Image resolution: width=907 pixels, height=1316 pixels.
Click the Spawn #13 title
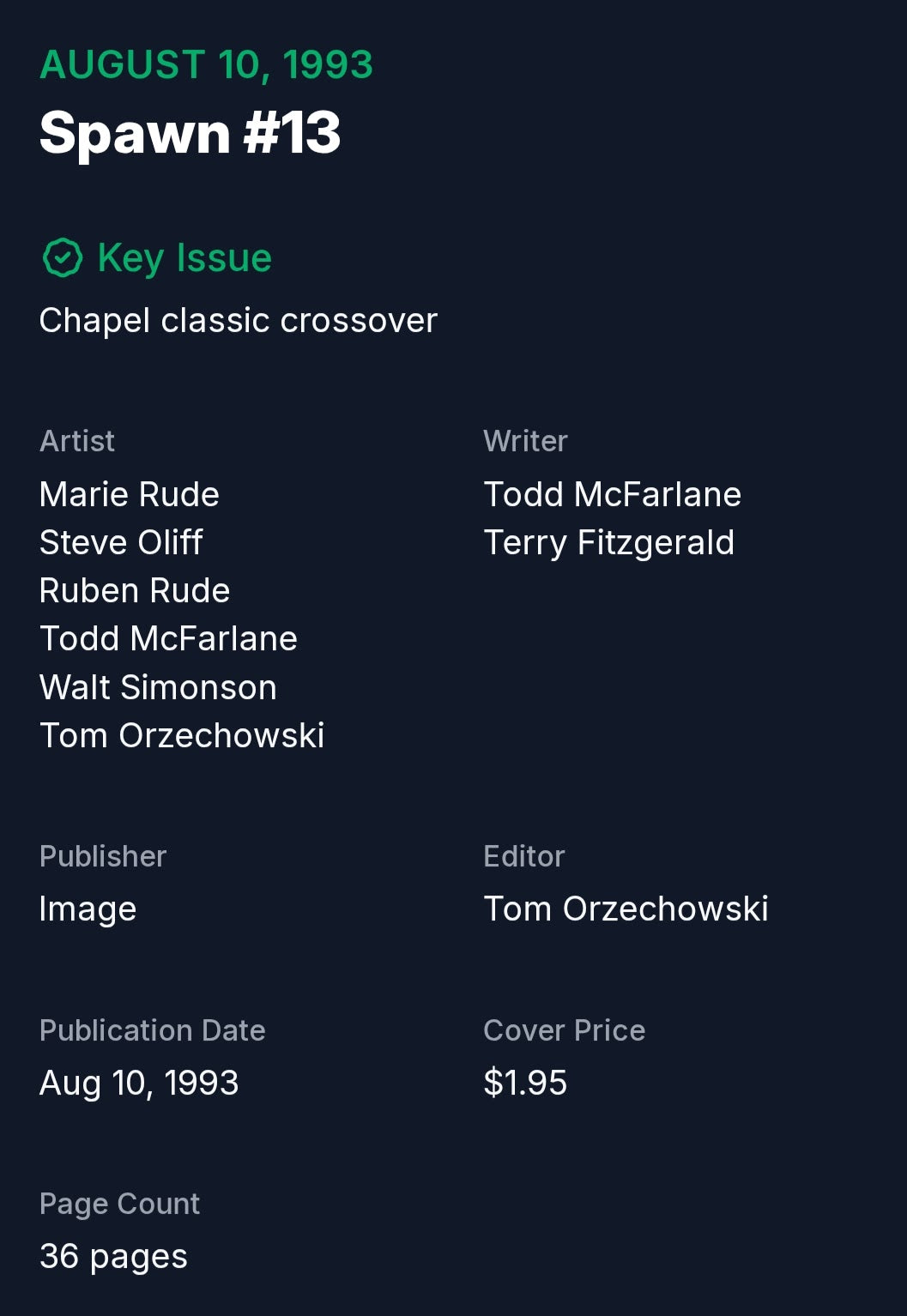[190, 133]
